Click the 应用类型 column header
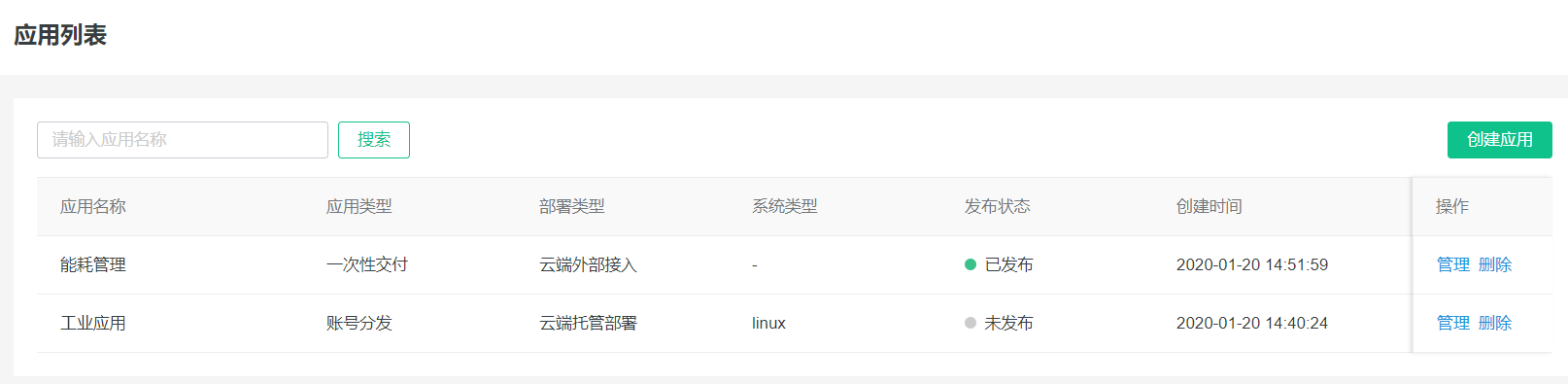1568x384 pixels. (x=359, y=206)
